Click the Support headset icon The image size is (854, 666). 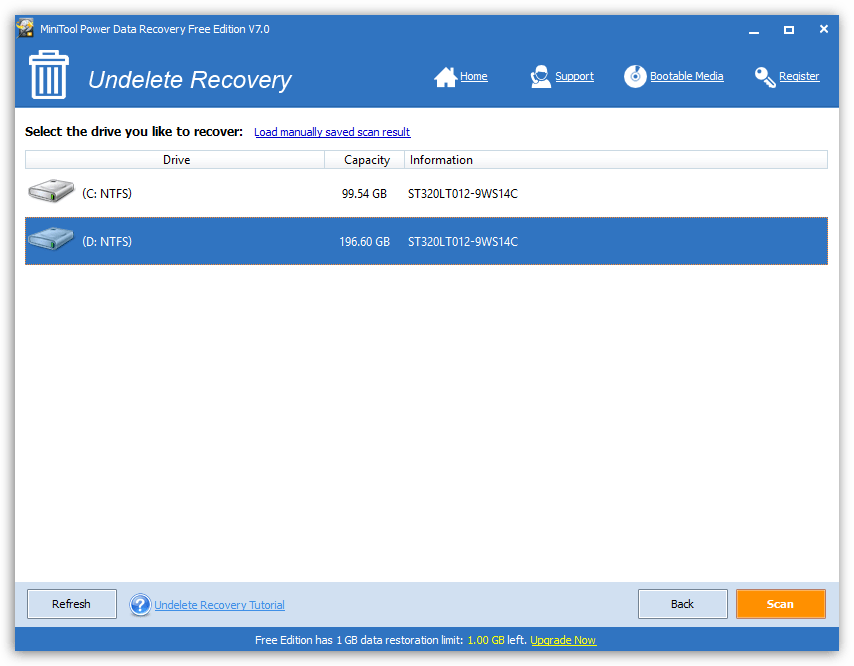coord(540,77)
